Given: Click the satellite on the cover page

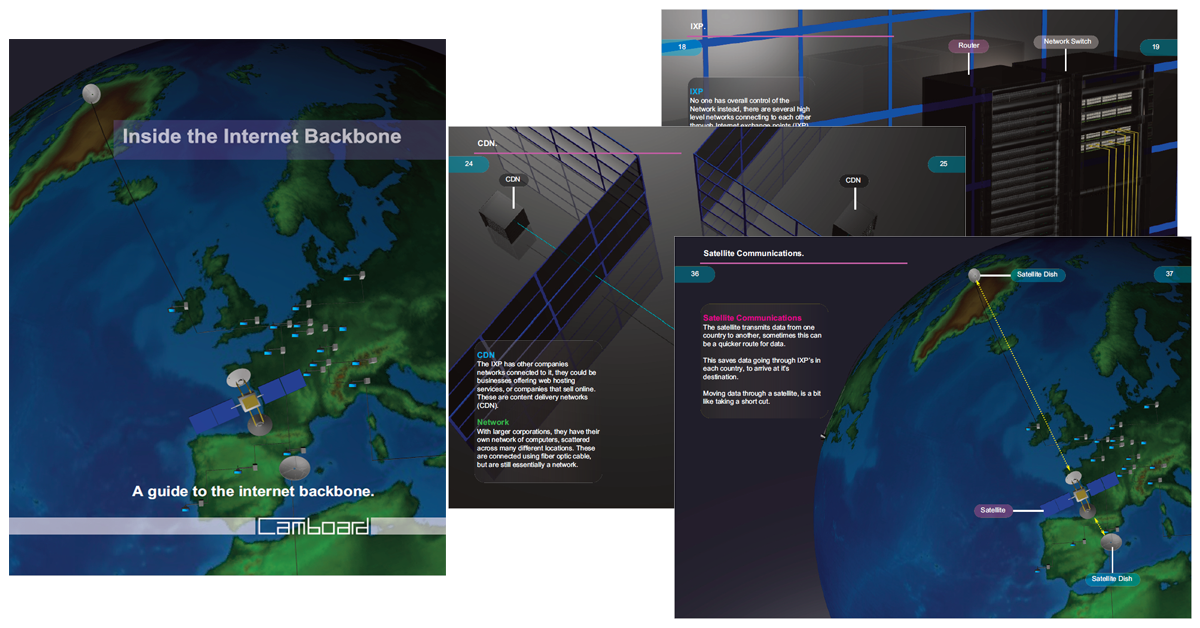Looking at the screenshot, I should point(248,402).
